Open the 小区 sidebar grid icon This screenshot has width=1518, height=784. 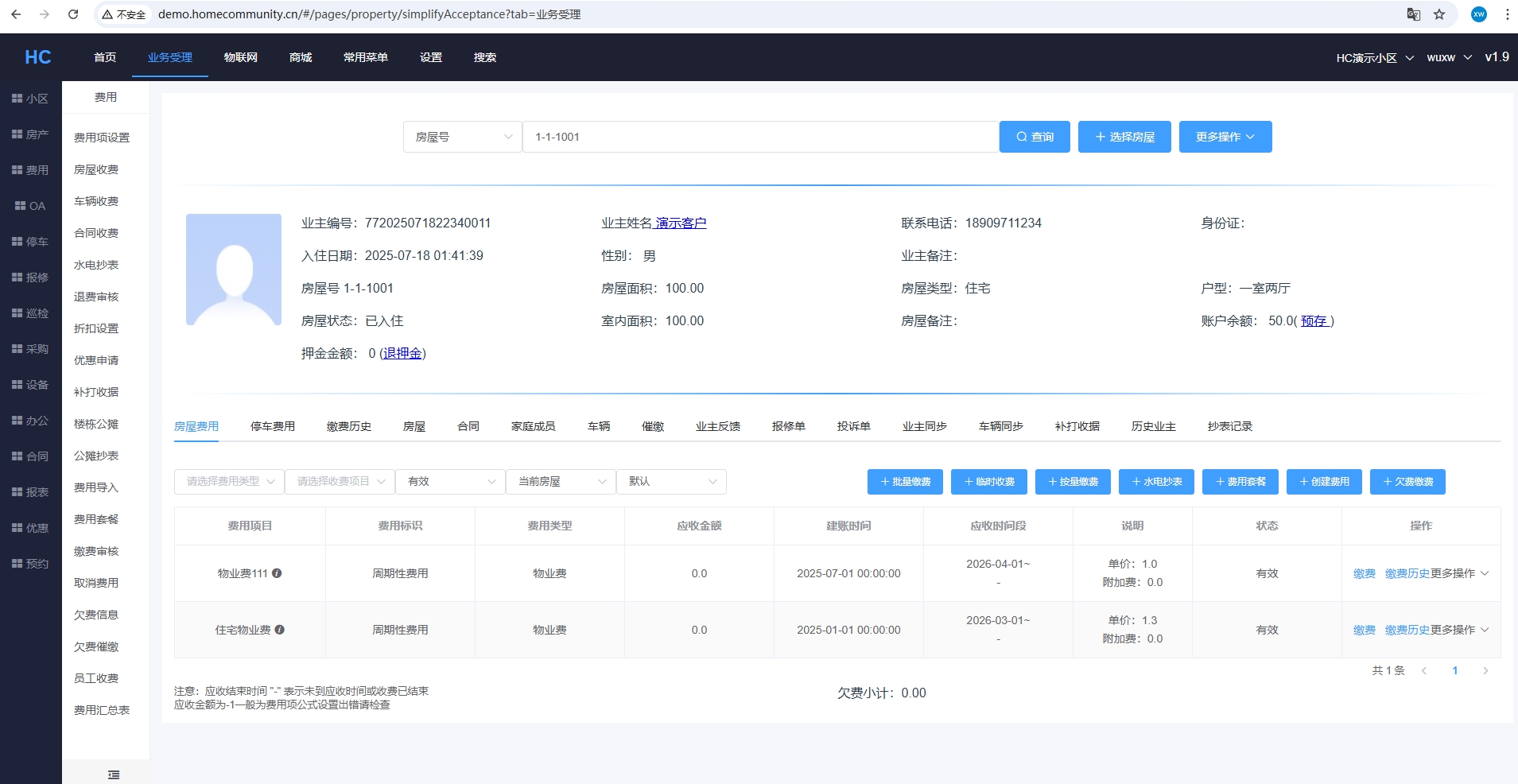click(x=17, y=99)
